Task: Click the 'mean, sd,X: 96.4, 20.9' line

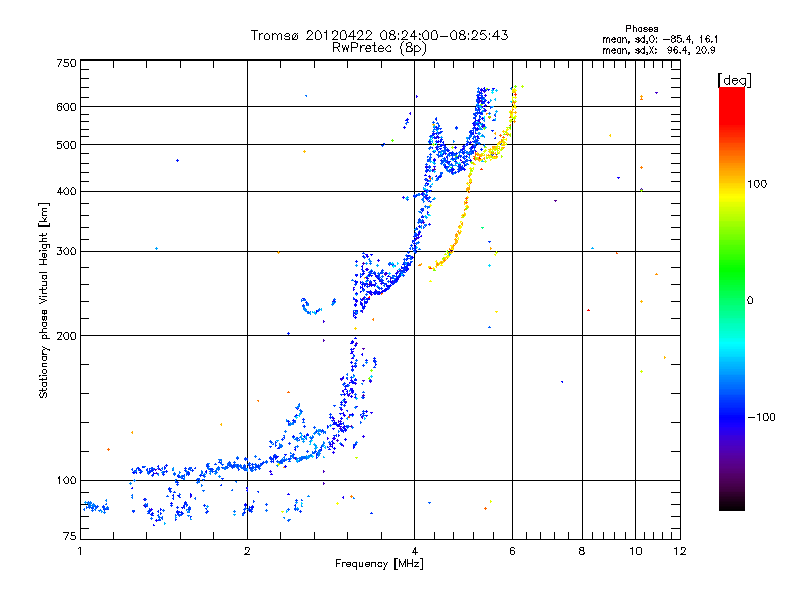Action: tap(659, 50)
